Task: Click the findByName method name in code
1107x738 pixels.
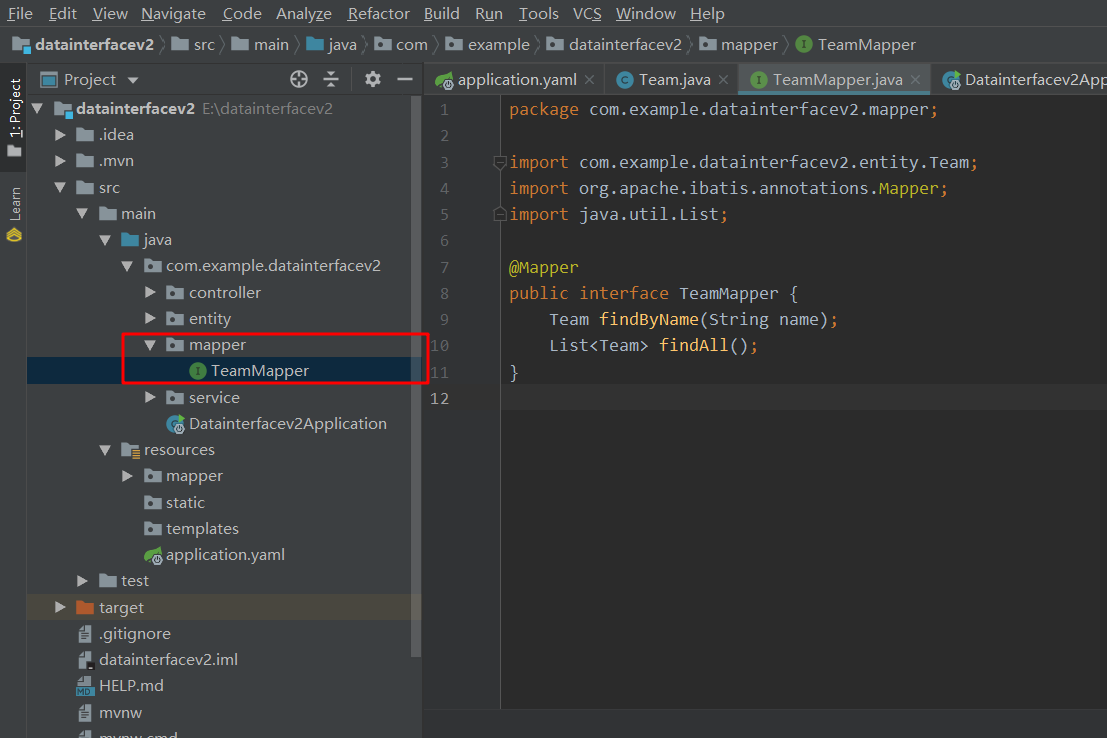Action: 649,320
